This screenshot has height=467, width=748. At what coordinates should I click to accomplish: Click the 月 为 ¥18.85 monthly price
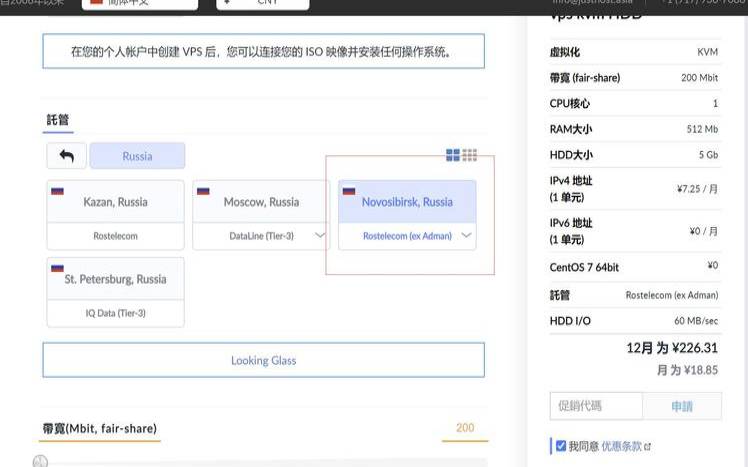687,370
